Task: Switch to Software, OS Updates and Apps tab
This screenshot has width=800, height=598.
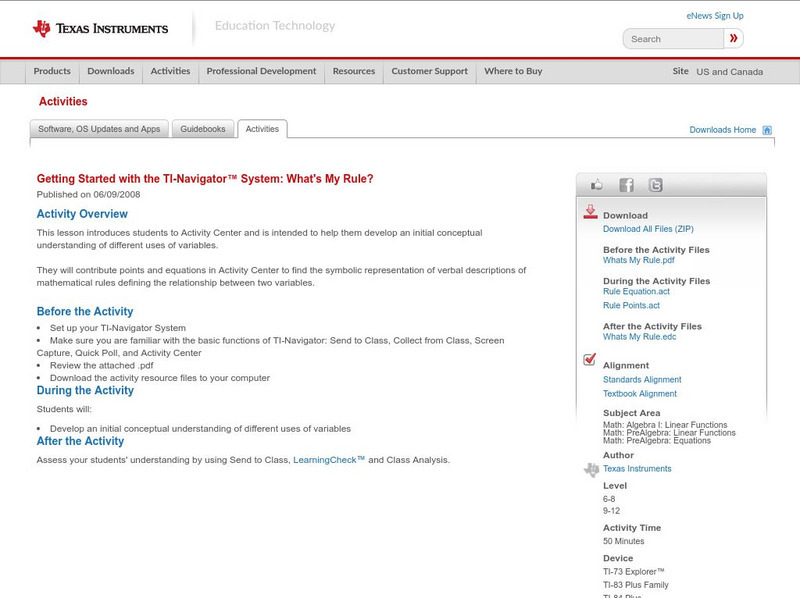Action: pos(99,129)
